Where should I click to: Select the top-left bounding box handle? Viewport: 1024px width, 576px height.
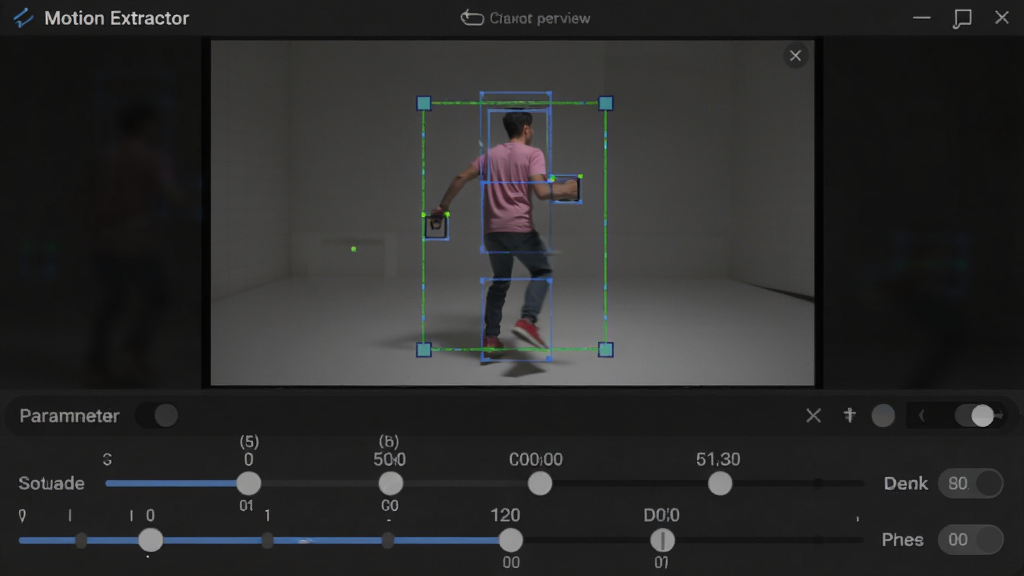tap(424, 103)
